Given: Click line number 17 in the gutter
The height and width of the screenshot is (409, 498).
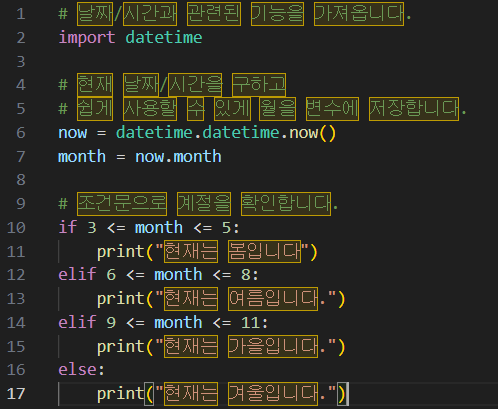Looking at the screenshot, I should [16, 394].
